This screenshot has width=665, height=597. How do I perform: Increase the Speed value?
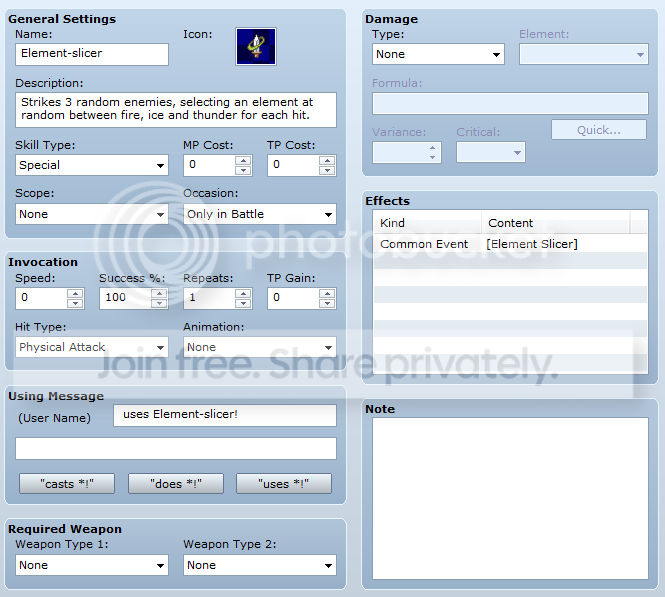(x=75, y=293)
